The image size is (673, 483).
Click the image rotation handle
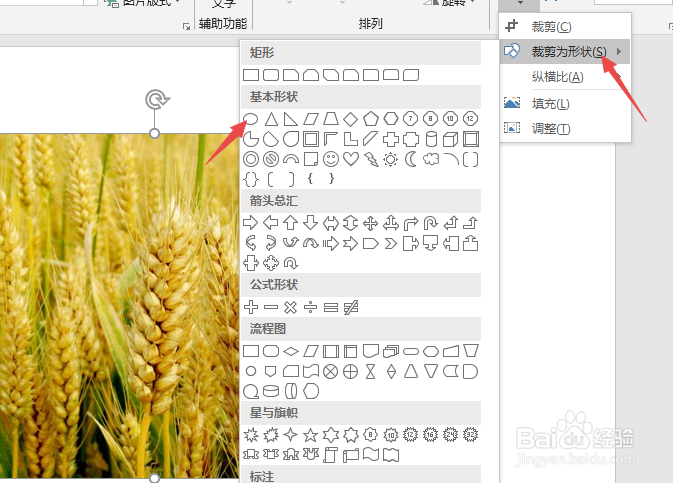click(157, 100)
